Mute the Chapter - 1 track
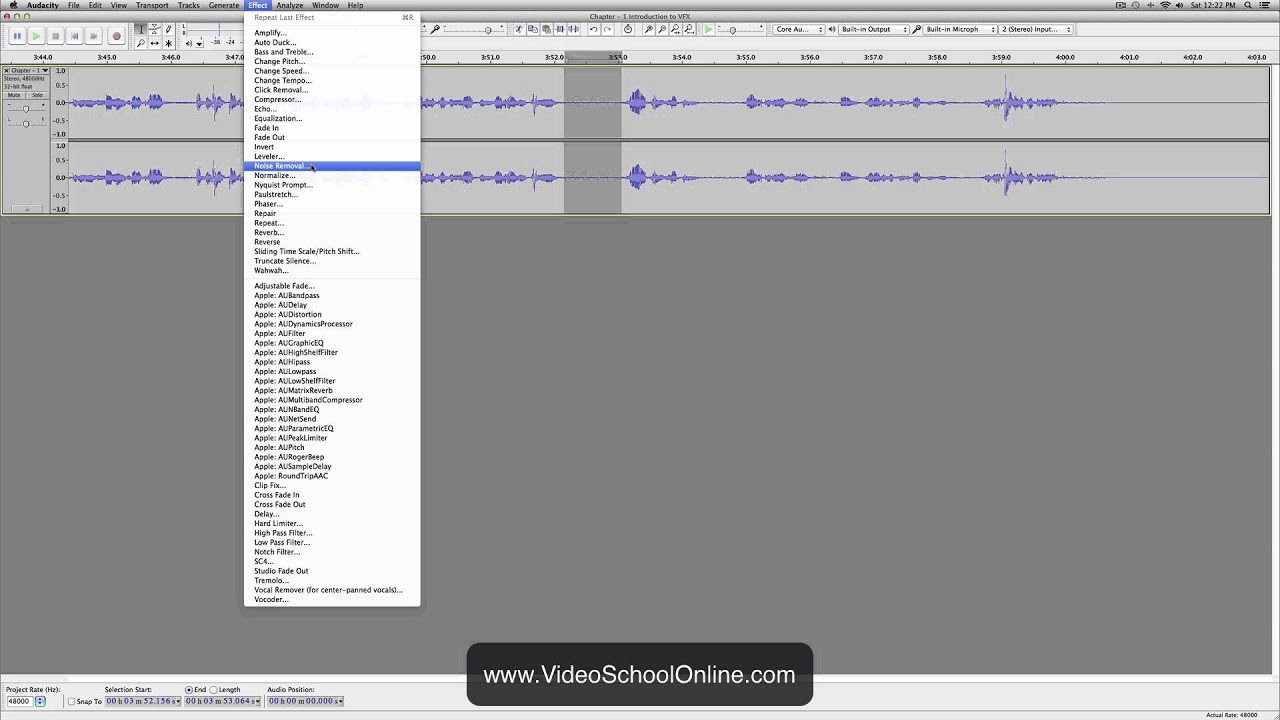This screenshot has height=720, width=1280. tap(14, 95)
